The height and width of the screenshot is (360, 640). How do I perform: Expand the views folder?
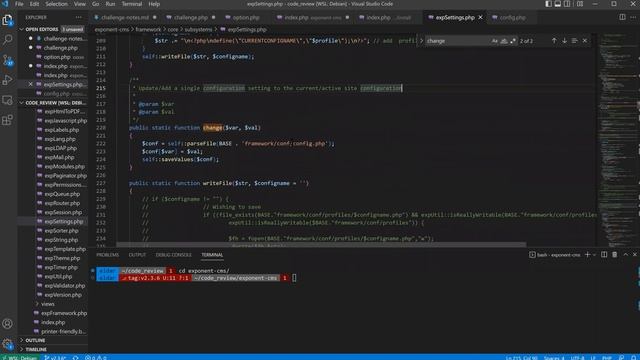(47, 304)
